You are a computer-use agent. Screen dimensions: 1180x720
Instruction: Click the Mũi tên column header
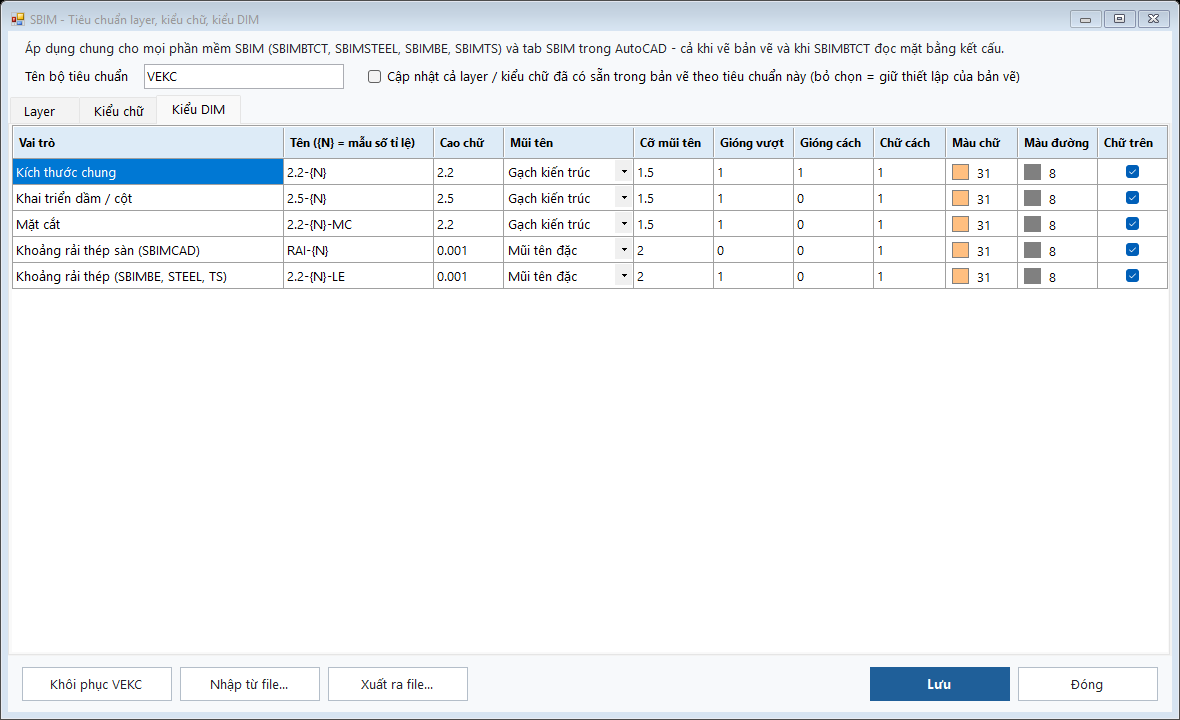(568, 143)
